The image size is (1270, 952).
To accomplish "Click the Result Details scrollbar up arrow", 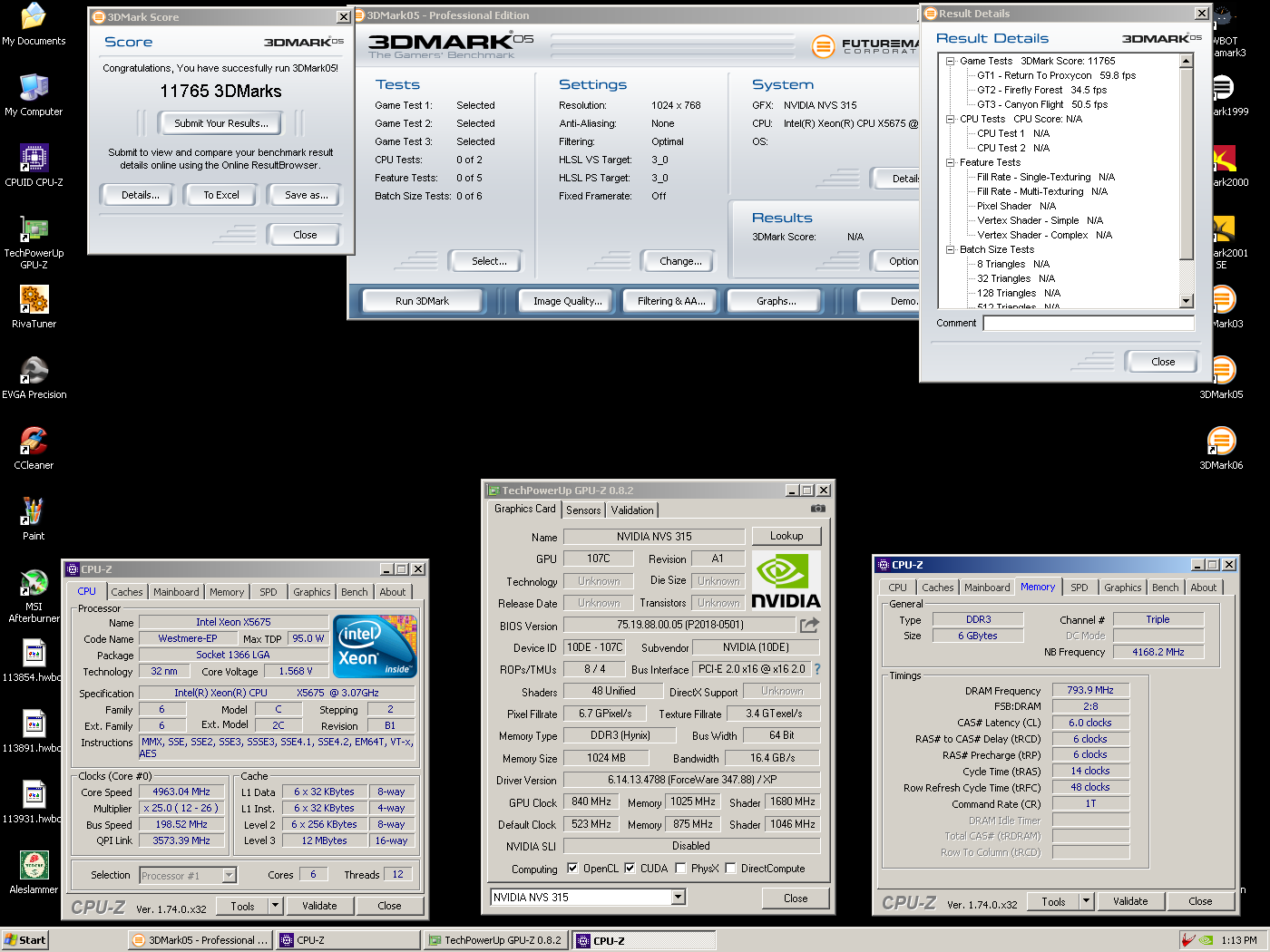I will tap(1187, 61).
